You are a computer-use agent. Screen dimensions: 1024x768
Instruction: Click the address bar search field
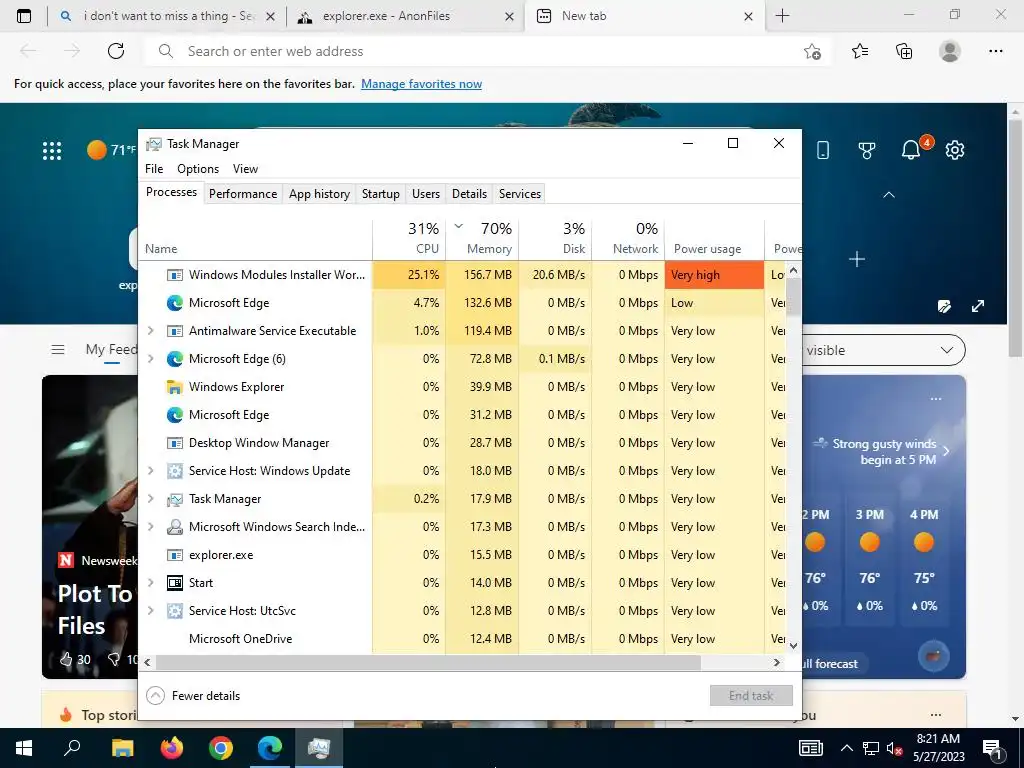(x=487, y=51)
